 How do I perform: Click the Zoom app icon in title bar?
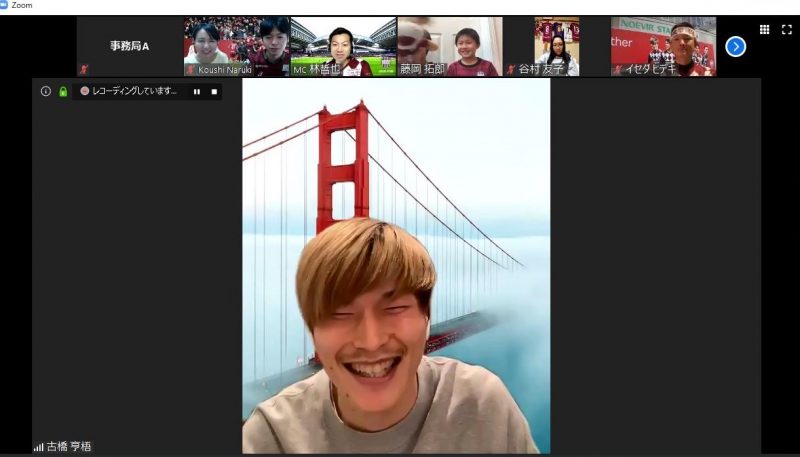tap(5, 5)
